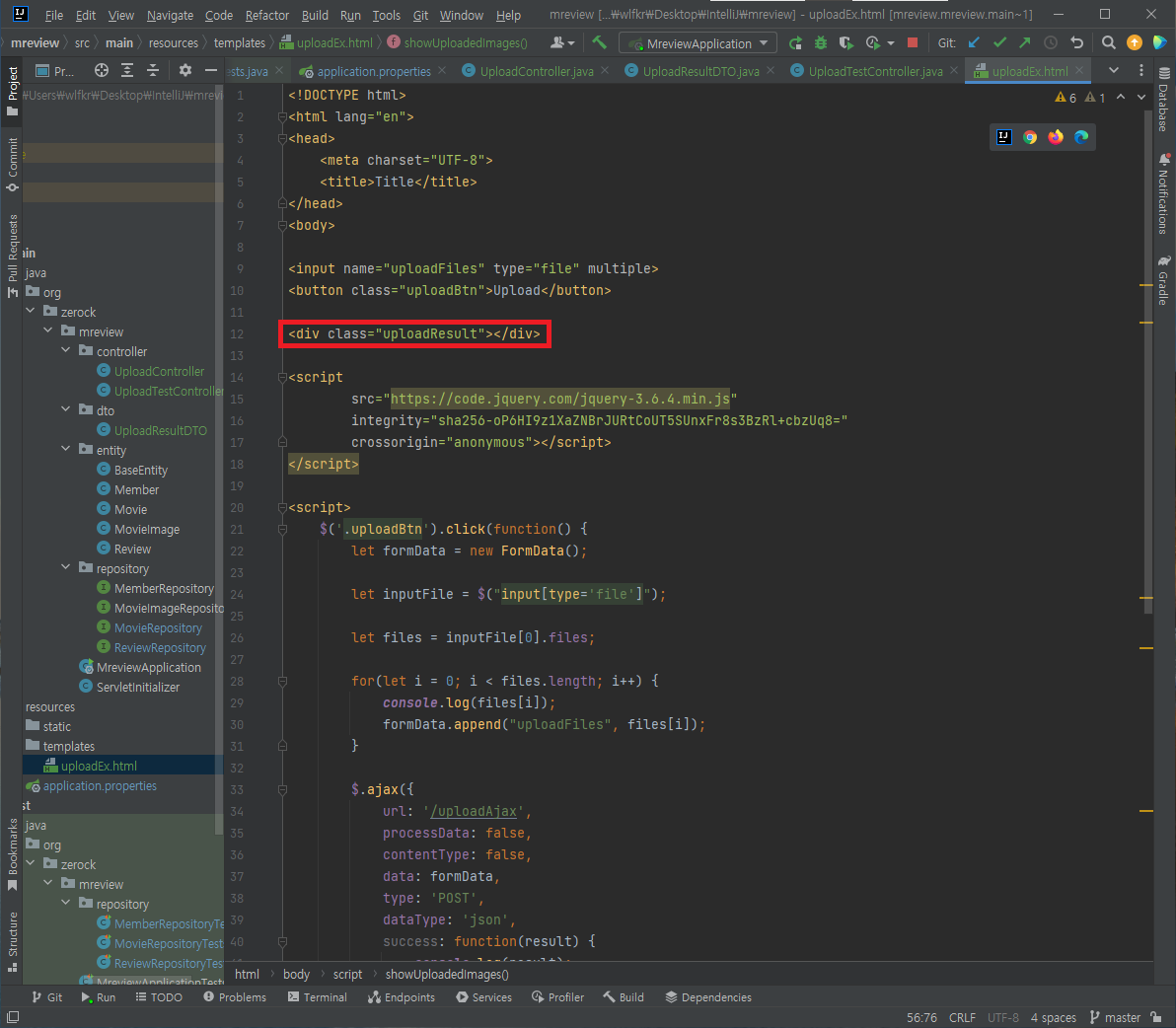Screen dimensions: 1176x1028
Task: Open the Navigate menu
Action: (x=170, y=15)
